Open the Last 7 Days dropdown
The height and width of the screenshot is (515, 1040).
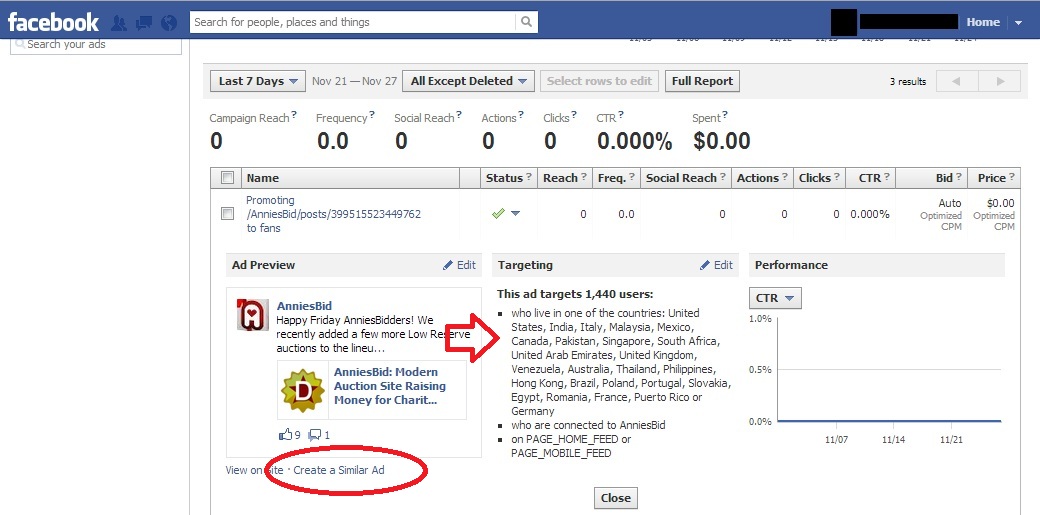tap(257, 81)
